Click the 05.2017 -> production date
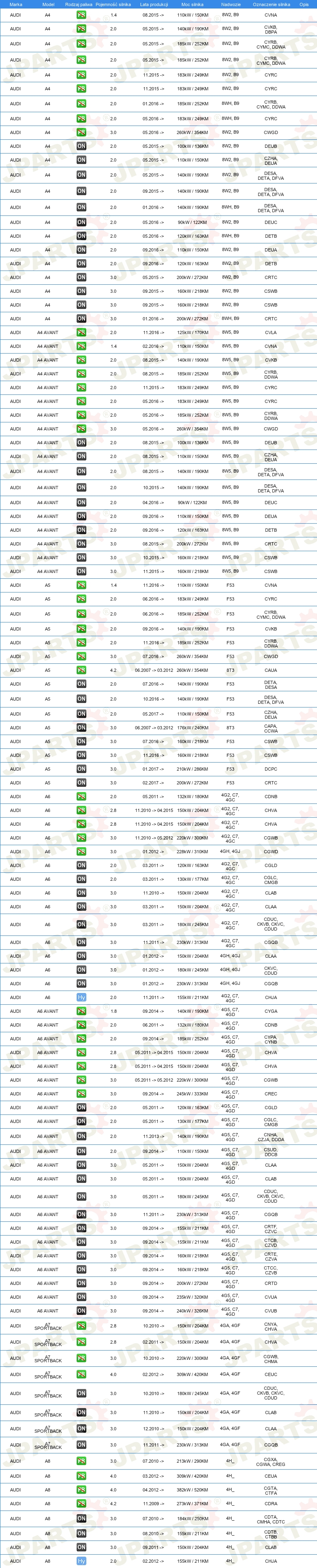The image size is (317, 1568). coord(154,714)
